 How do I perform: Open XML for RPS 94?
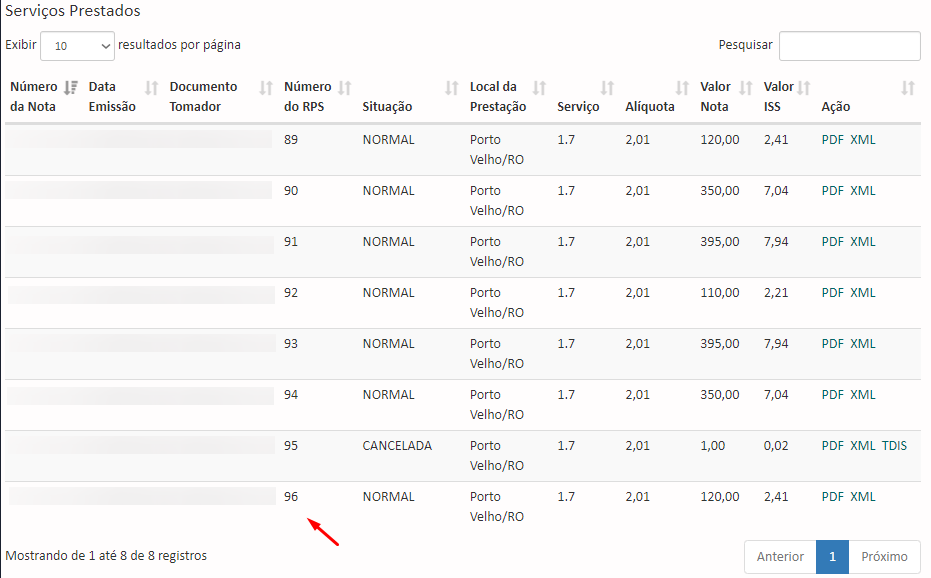click(863, 395)
